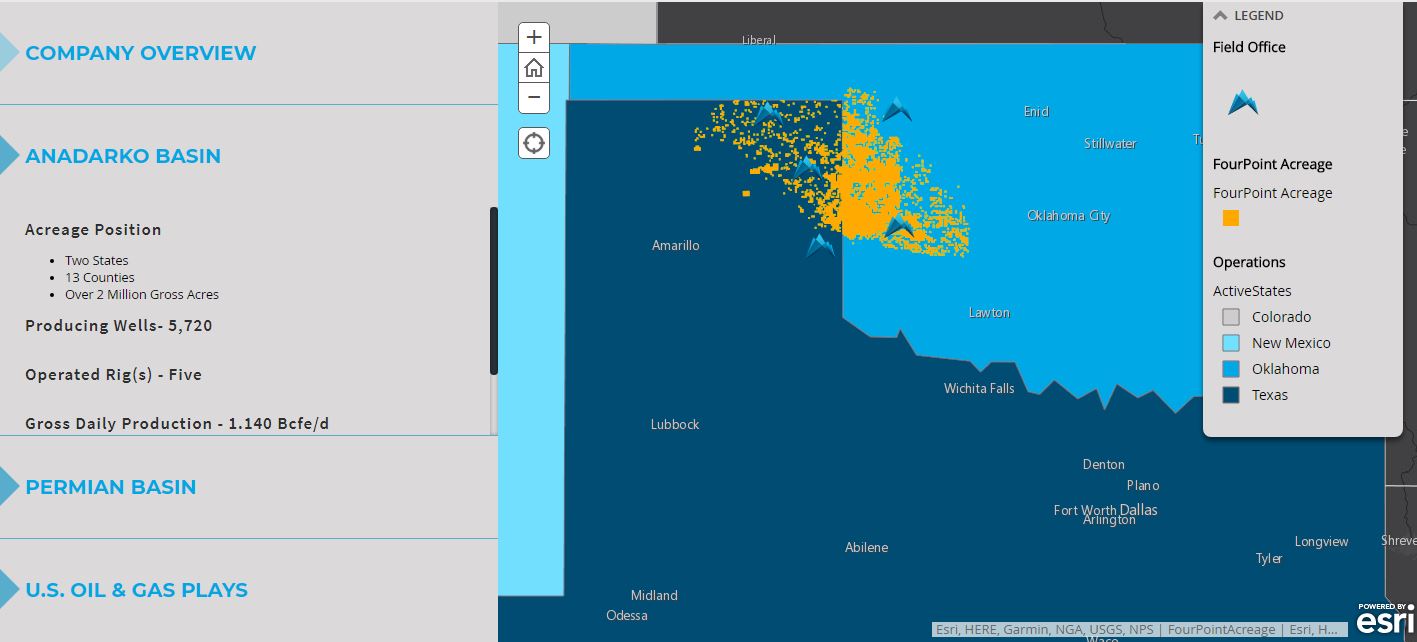The height and width of the screenshot is (642, 1417).
Task: Select the Anadarko Basin heading
Action: [123, 156]
